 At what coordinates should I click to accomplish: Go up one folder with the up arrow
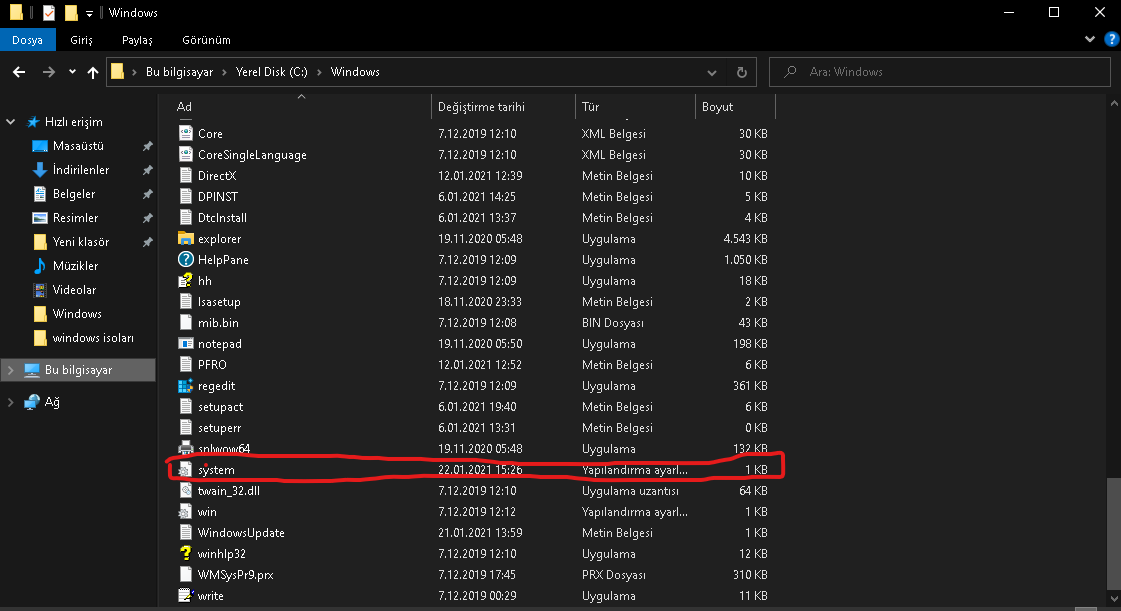(x=93, y=72)
